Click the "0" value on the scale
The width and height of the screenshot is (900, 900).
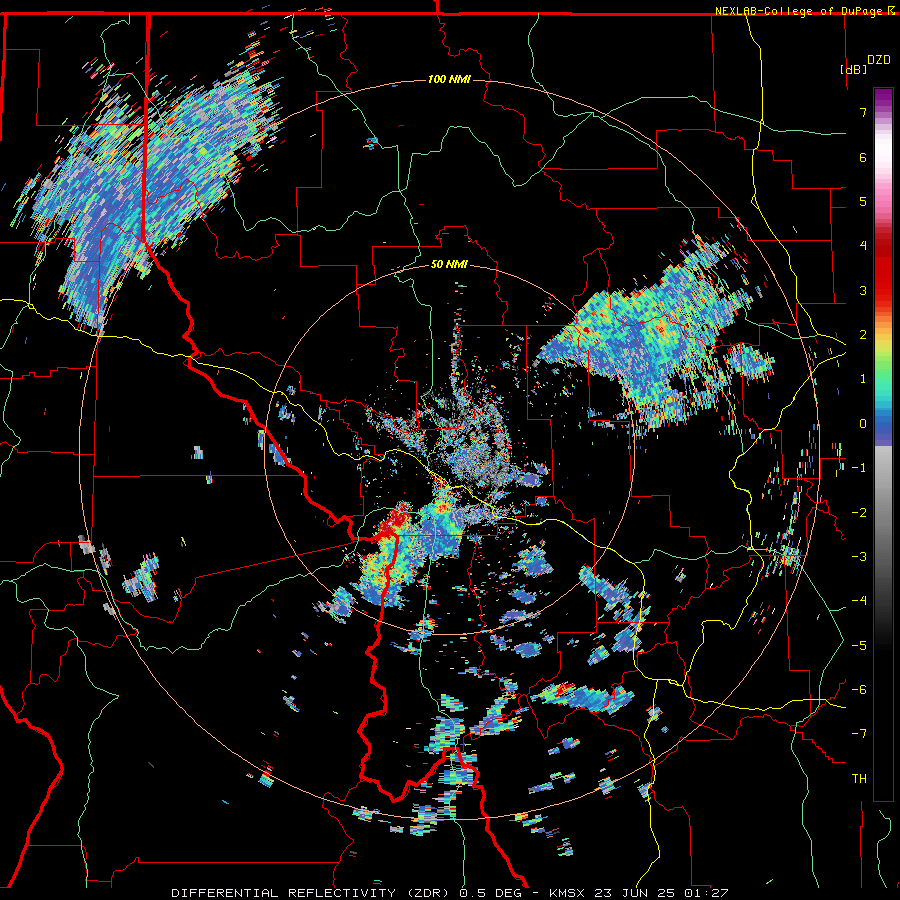pos(863,424)
